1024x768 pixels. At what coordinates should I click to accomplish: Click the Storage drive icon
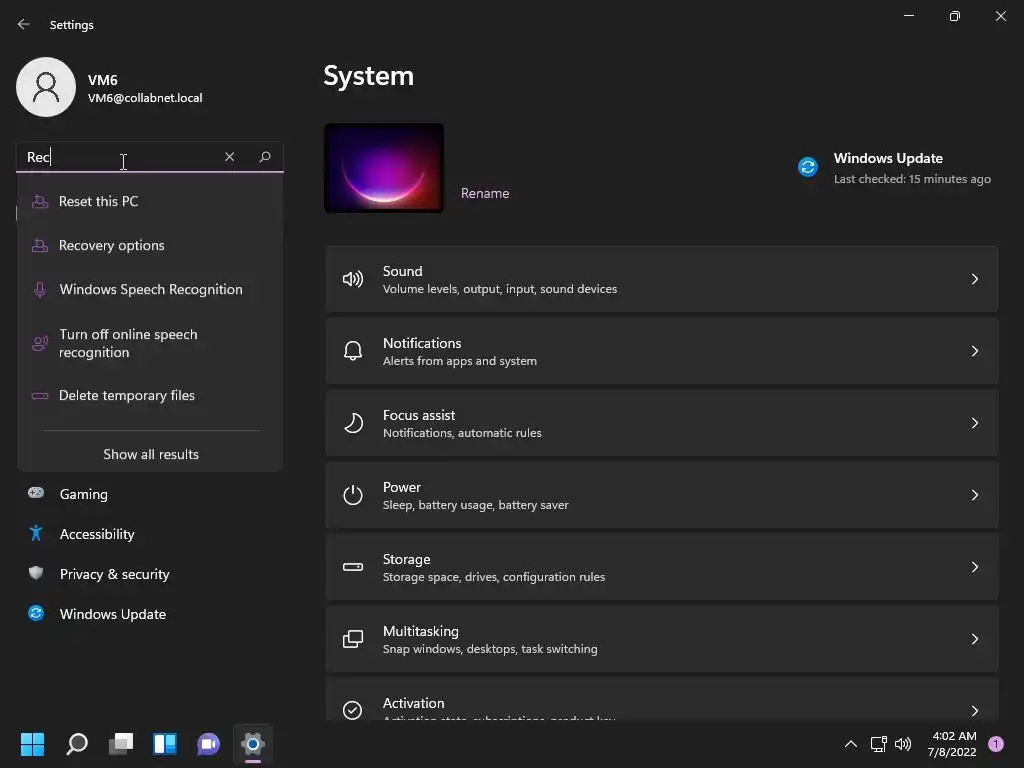(x=353, y=567)
